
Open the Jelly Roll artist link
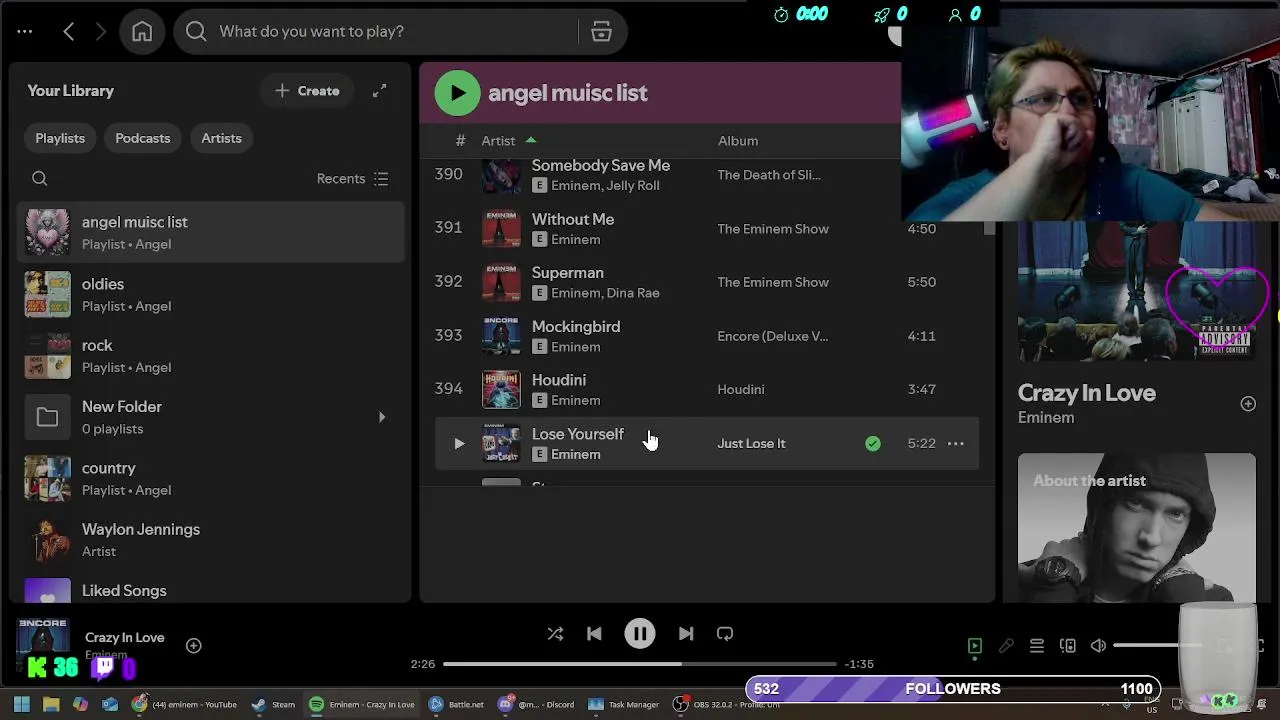[633, 186]
